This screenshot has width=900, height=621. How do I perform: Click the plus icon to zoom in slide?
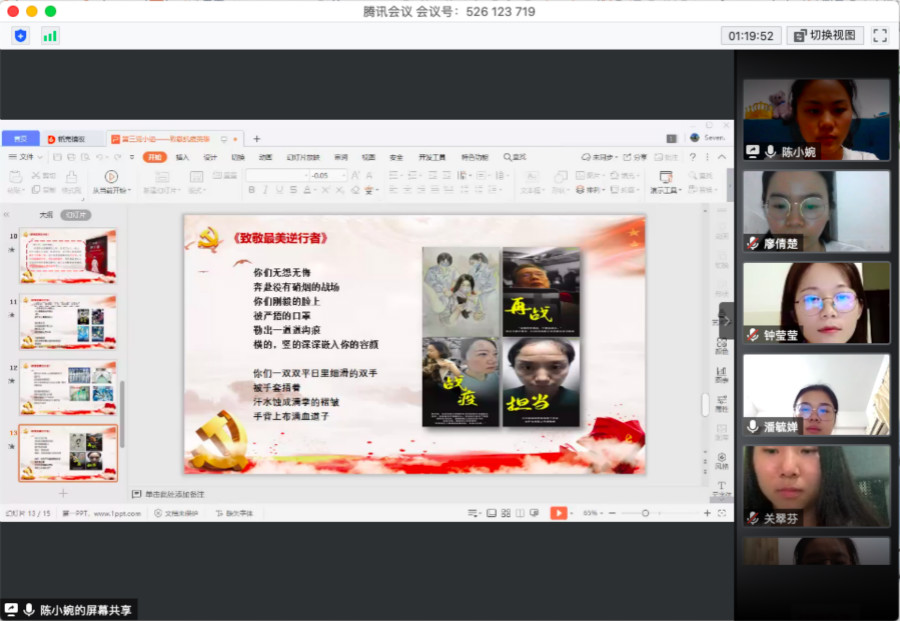707,513
